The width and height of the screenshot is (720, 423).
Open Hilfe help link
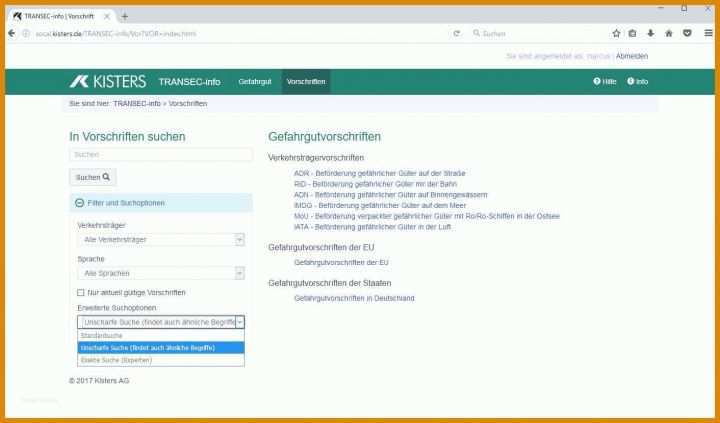605,82
